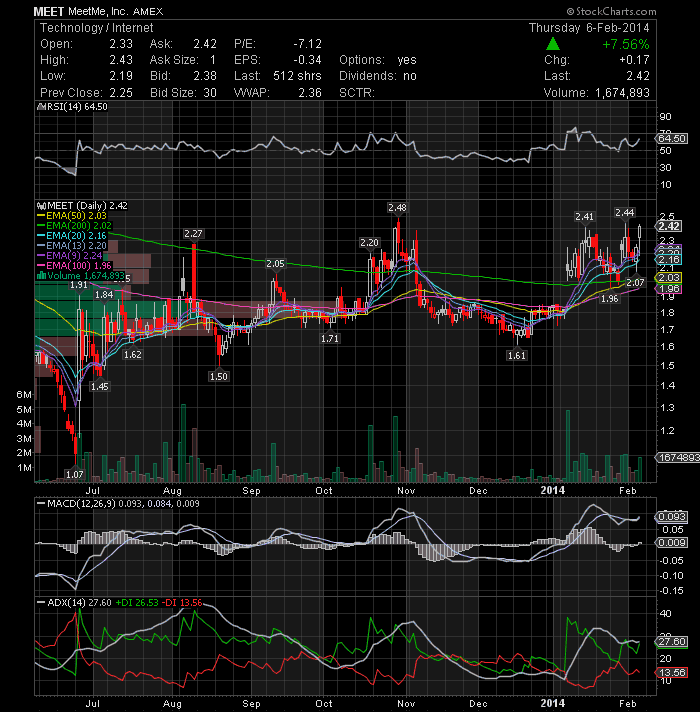700x712 pixels.
Task: Click the 1.50 low price label
Action: 218,376
